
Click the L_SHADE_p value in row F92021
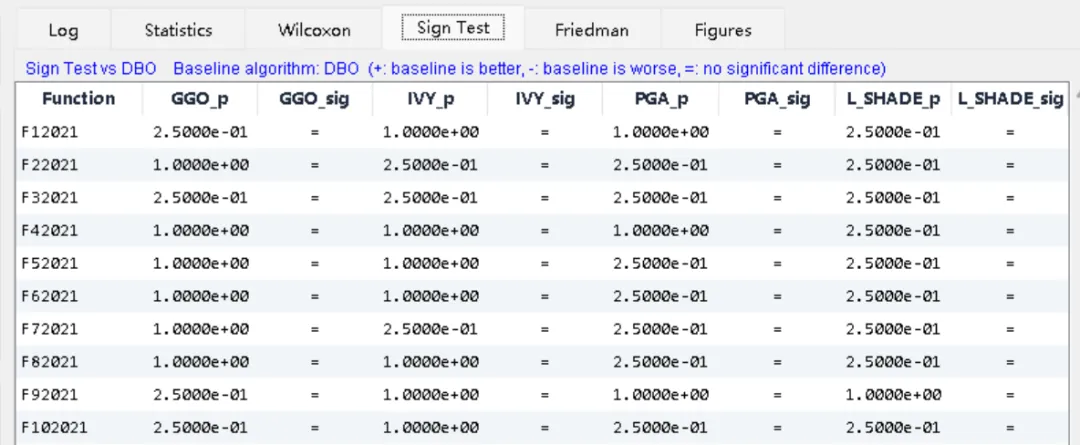[x=893, y=395]
